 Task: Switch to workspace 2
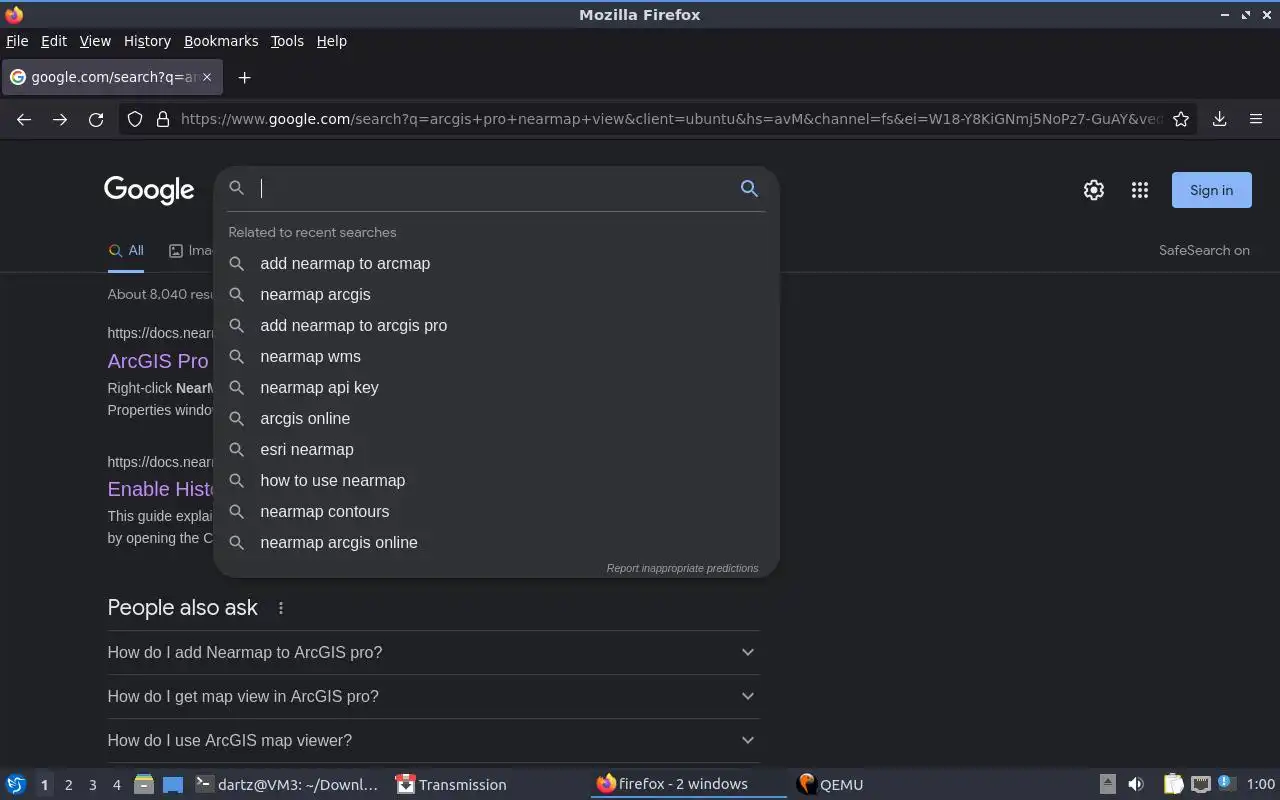68,785
